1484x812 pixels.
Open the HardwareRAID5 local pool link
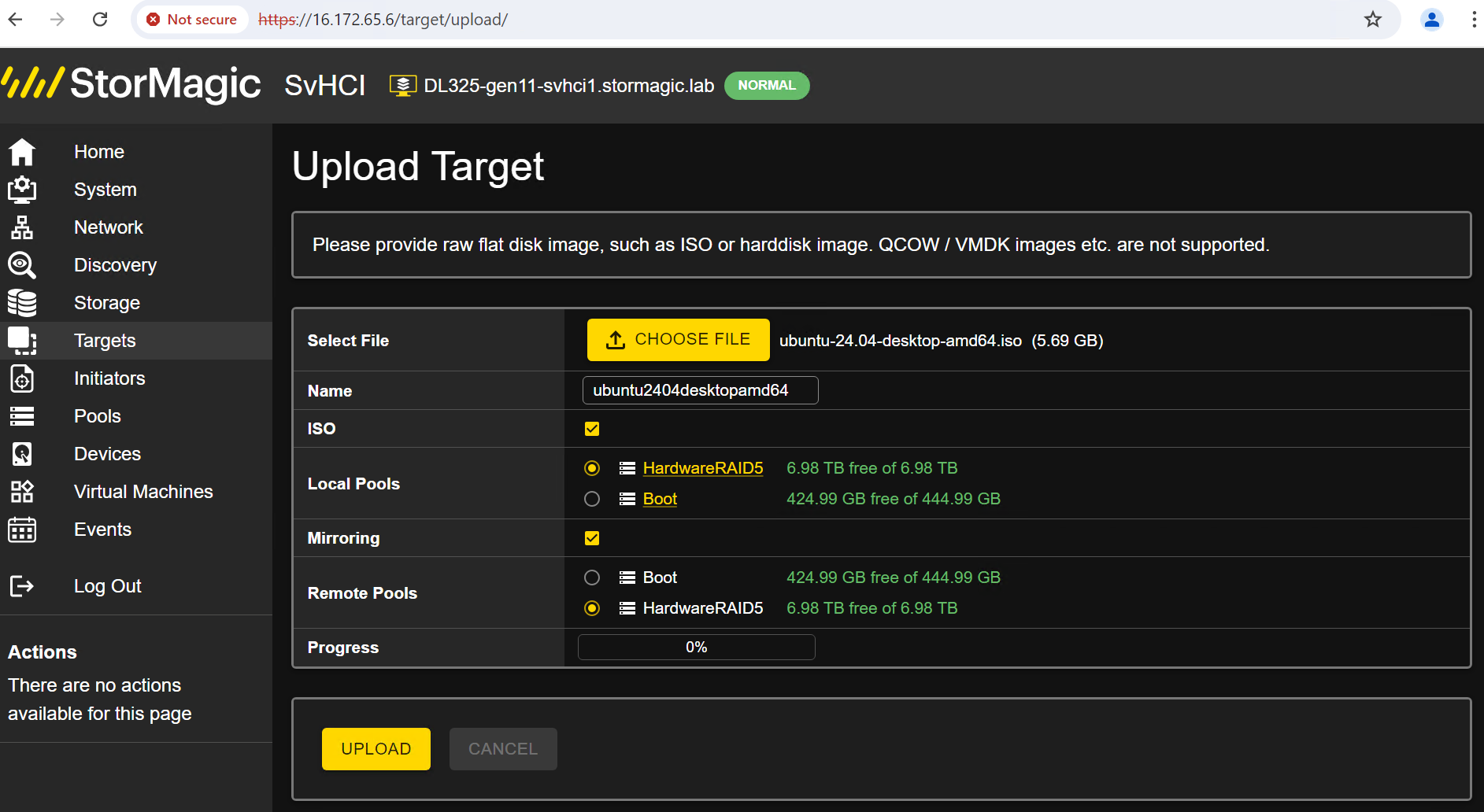coord(703,468)
